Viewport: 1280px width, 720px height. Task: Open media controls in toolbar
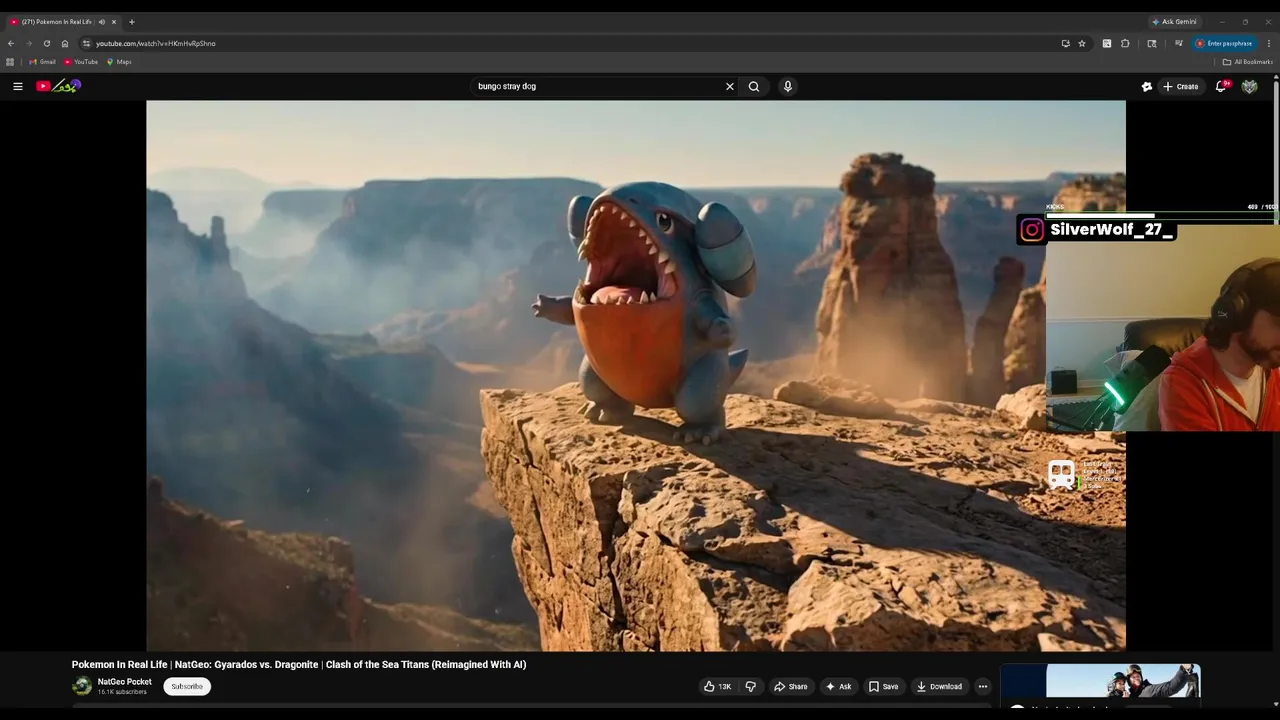tap(1179, 43)
